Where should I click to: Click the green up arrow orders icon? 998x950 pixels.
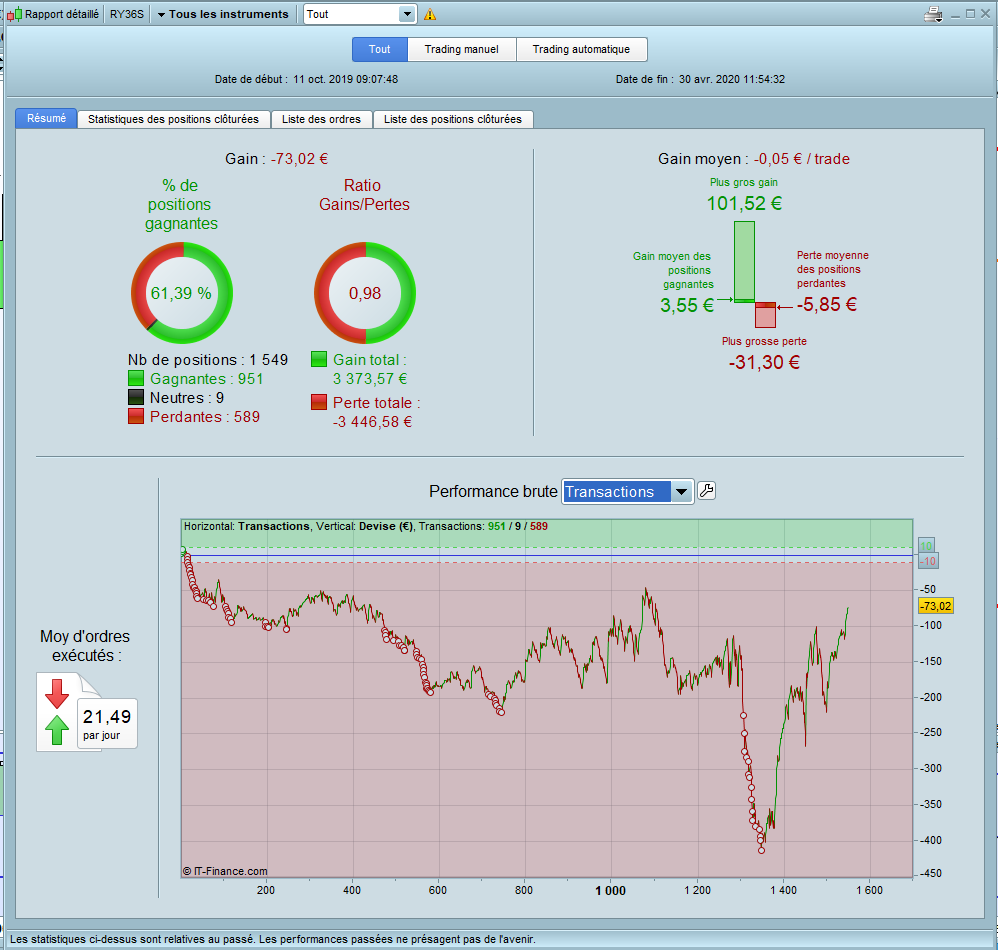pos(57,729)
